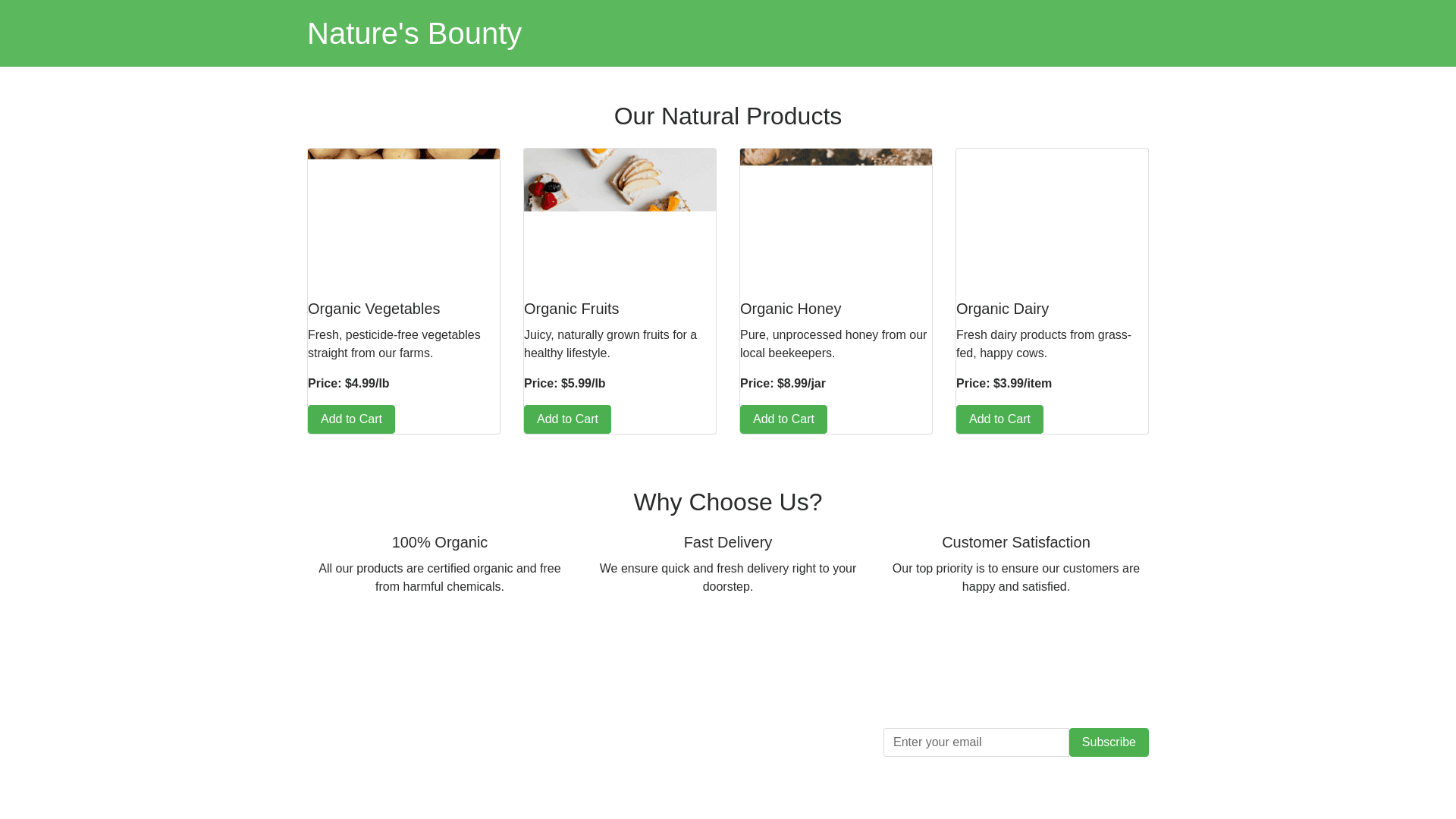The image size is (1456, 819).
Task: Add Organic Fruits to cart
Action: (x=567, y=419)
